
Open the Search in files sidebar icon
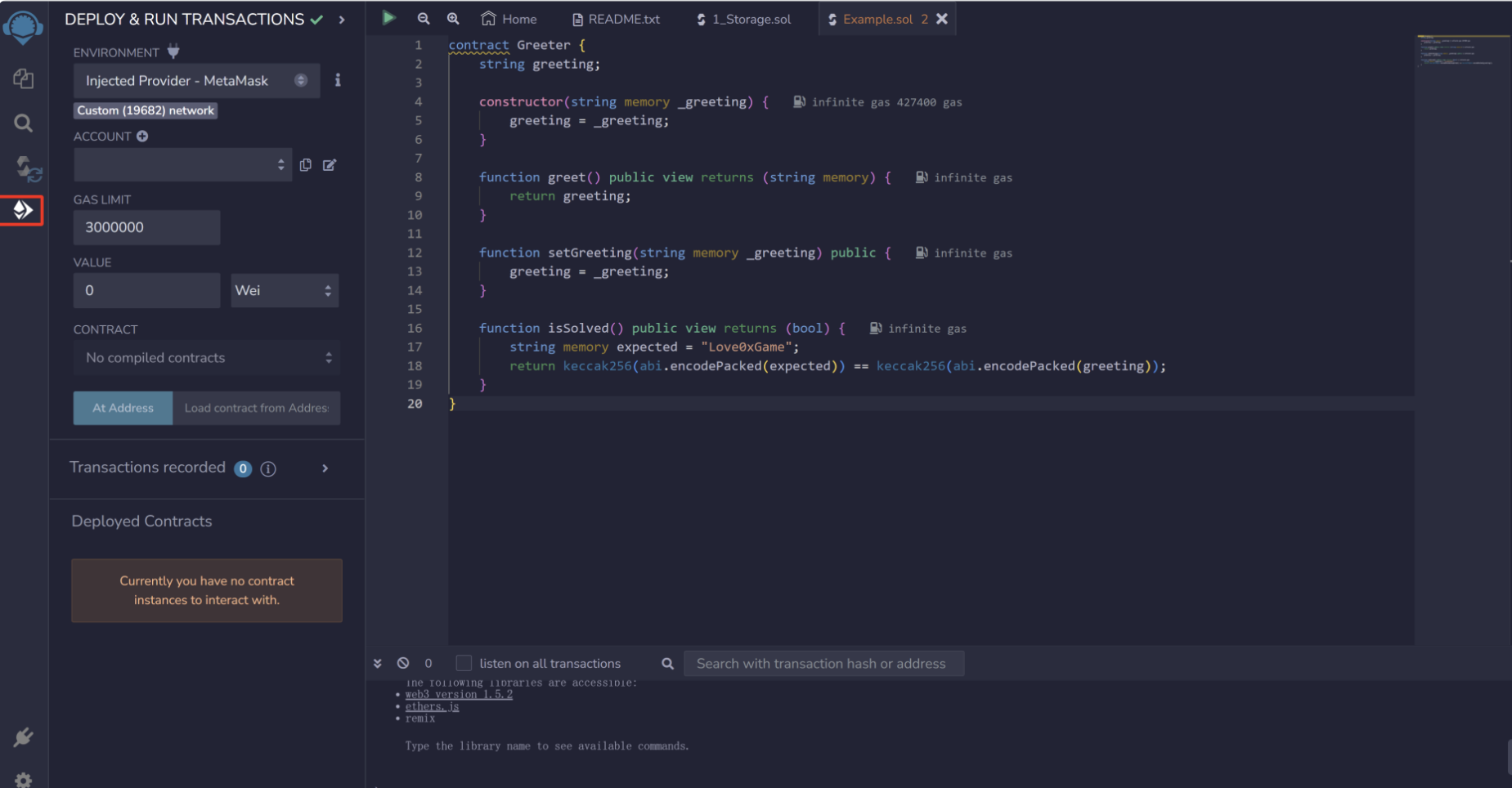click(23, 123)
